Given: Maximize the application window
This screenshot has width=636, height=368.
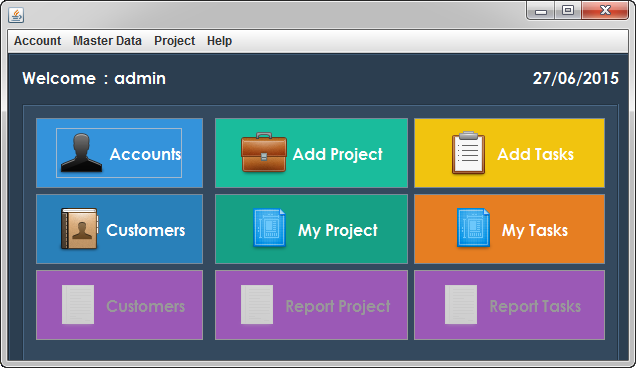Looking at the screenshot, I should pos(568,10).
